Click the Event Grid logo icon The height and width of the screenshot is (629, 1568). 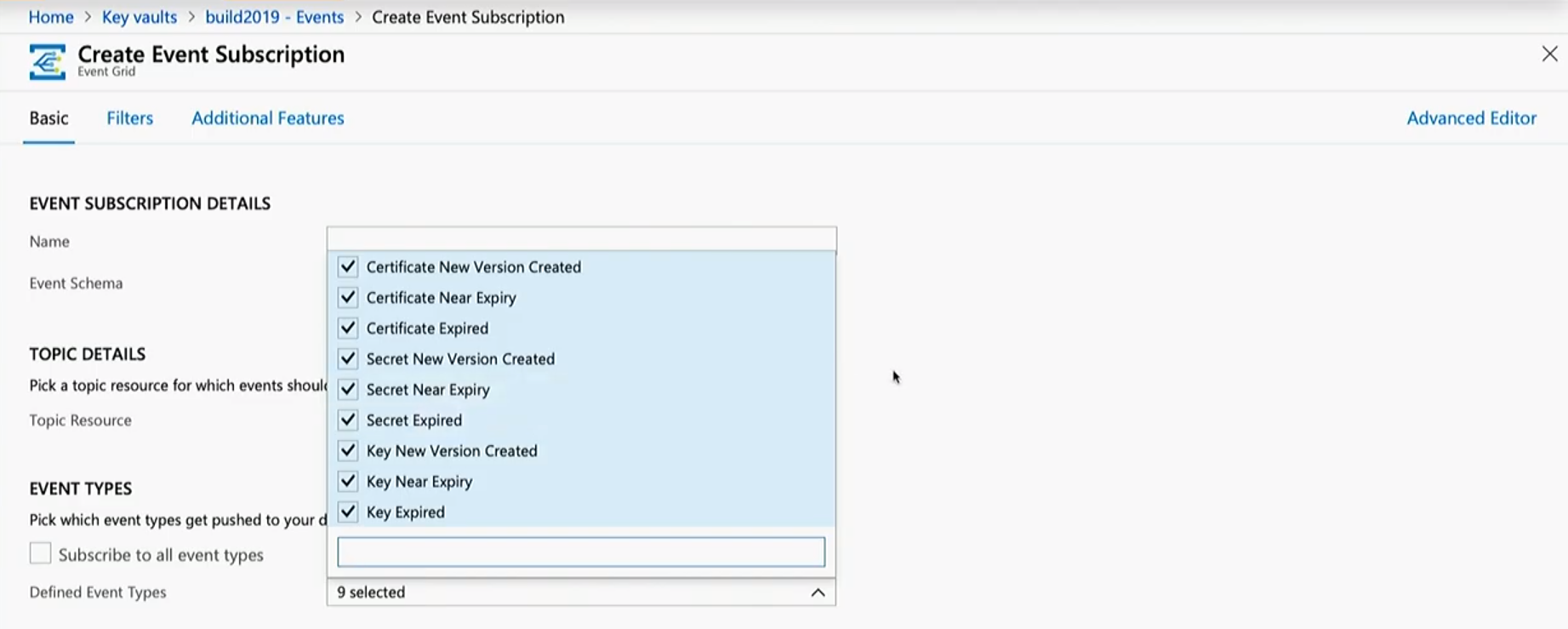point(47,62)
